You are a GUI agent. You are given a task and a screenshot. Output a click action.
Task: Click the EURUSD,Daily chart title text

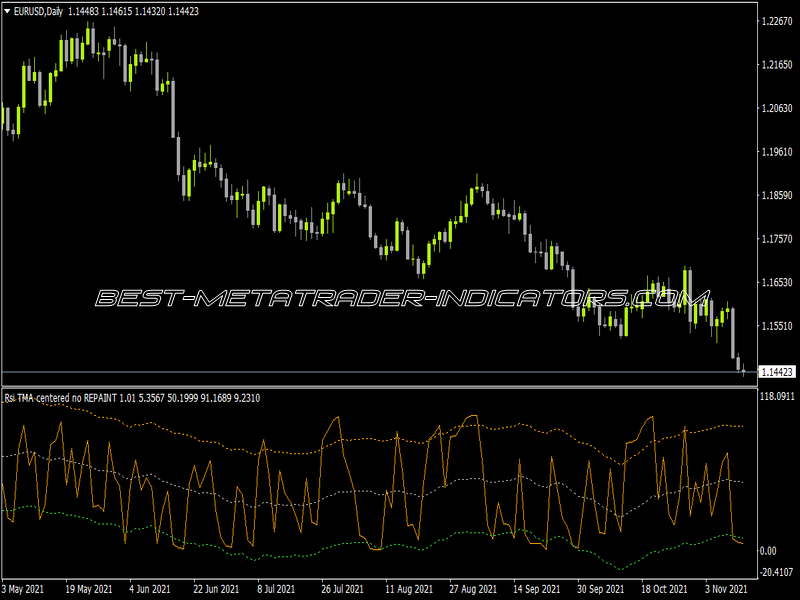coord(38,11)
